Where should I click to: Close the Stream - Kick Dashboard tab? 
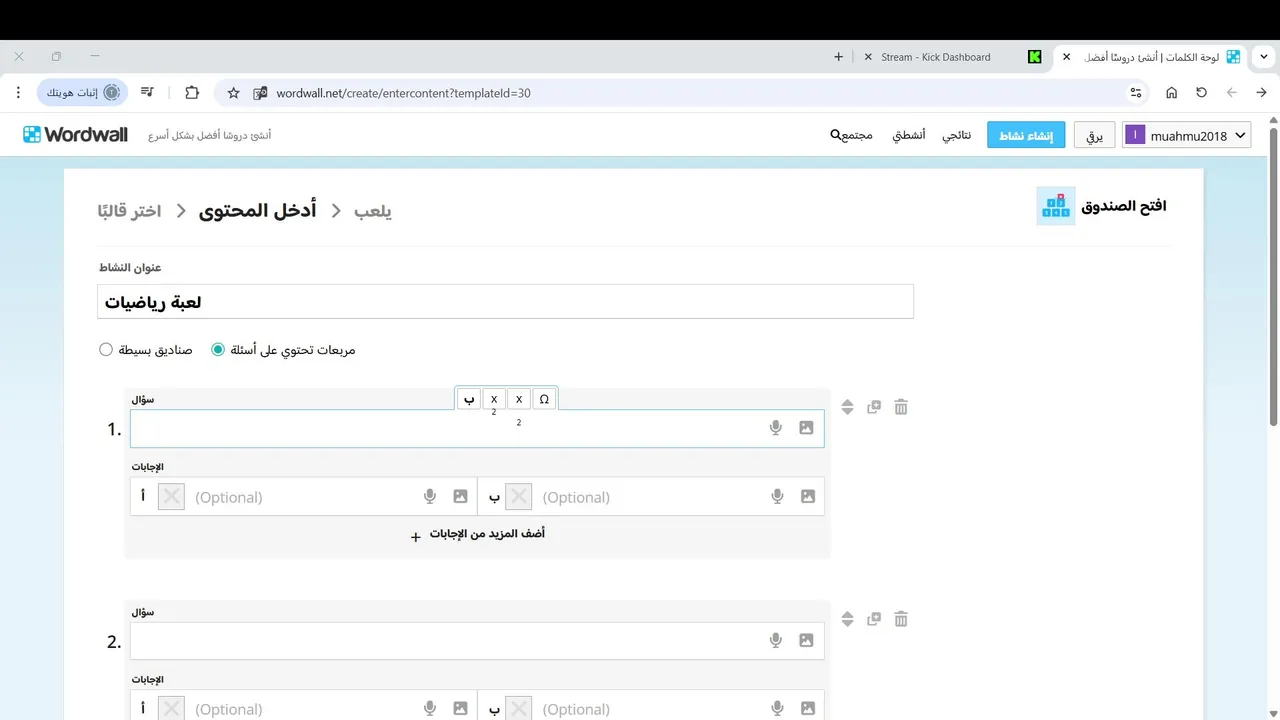tap(866, 57)
